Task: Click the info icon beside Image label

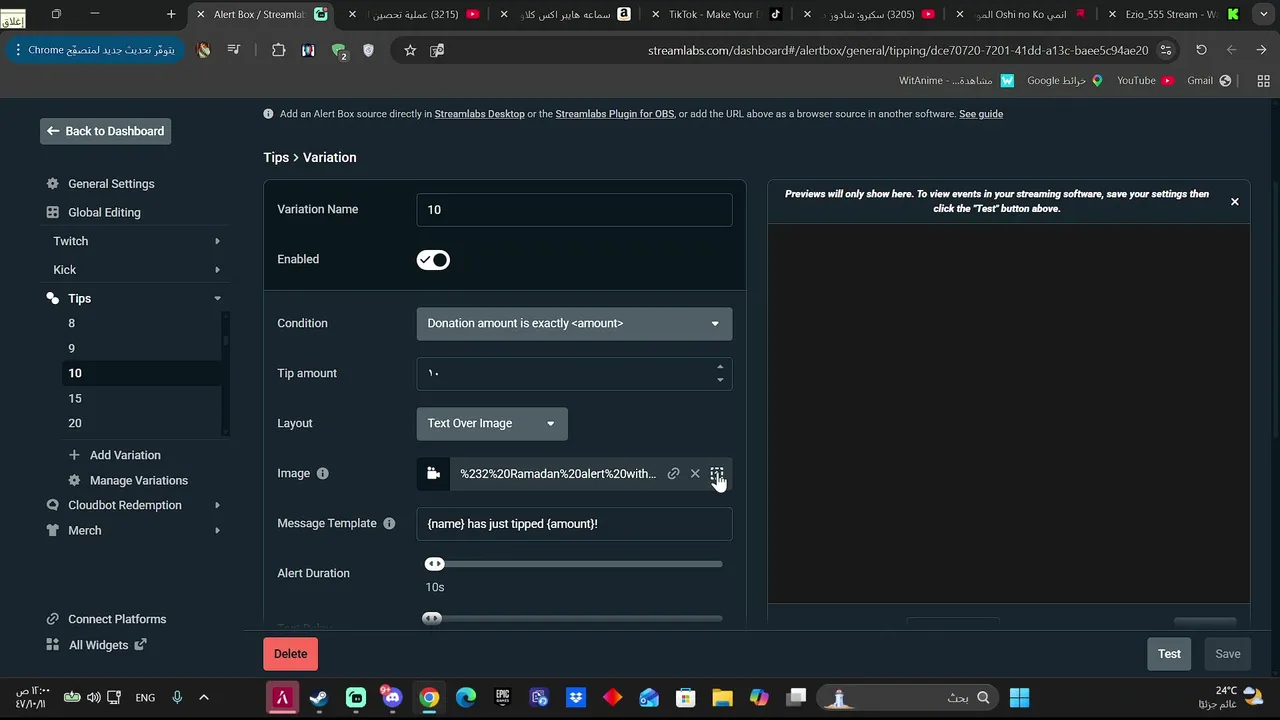Action: (322, 474)
